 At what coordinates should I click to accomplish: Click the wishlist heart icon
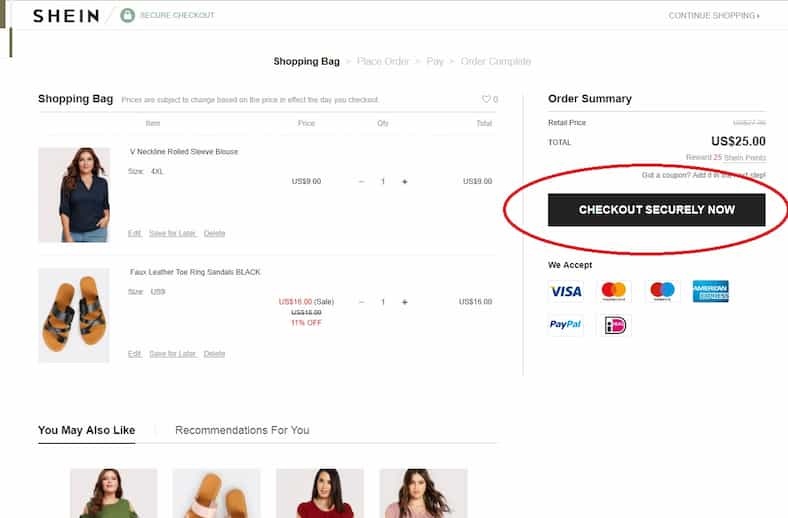pos(487,99)
